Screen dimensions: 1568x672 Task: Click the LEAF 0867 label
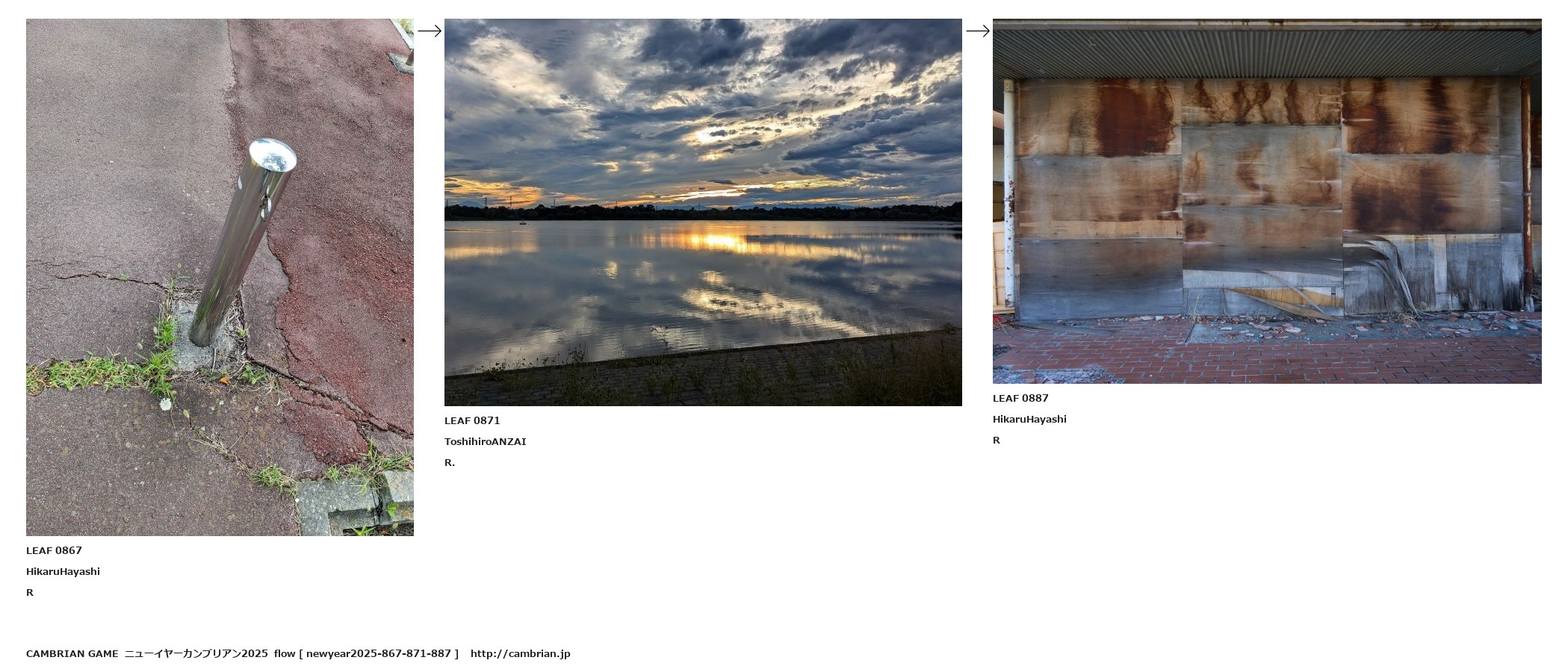pyautogui.click(x=54, y=550)
